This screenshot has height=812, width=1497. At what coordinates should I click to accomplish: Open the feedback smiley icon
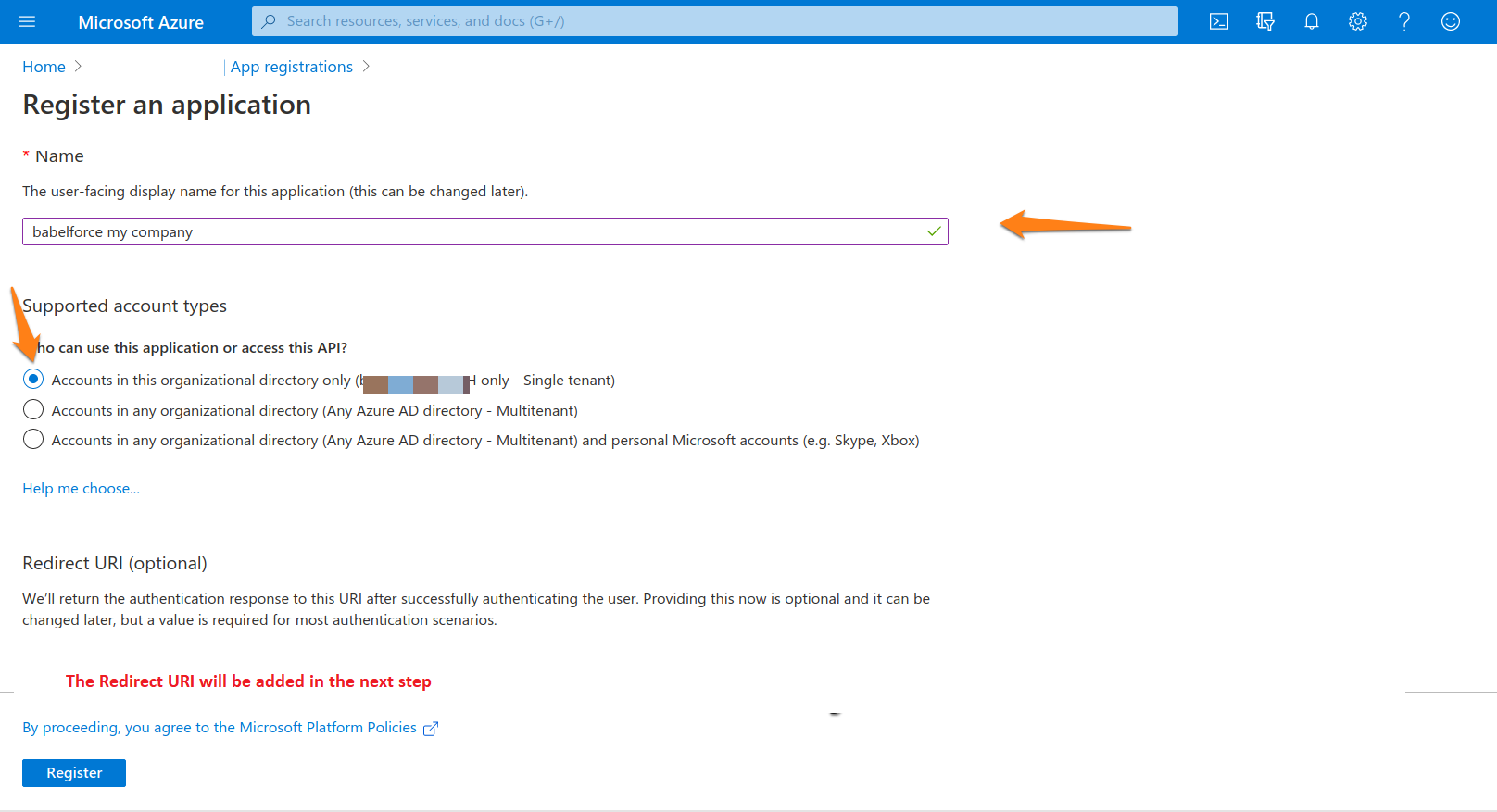(1451, 21)
